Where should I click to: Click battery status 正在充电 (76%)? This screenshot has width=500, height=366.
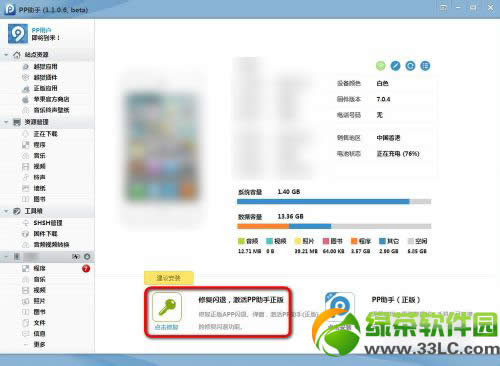(398, 154)
